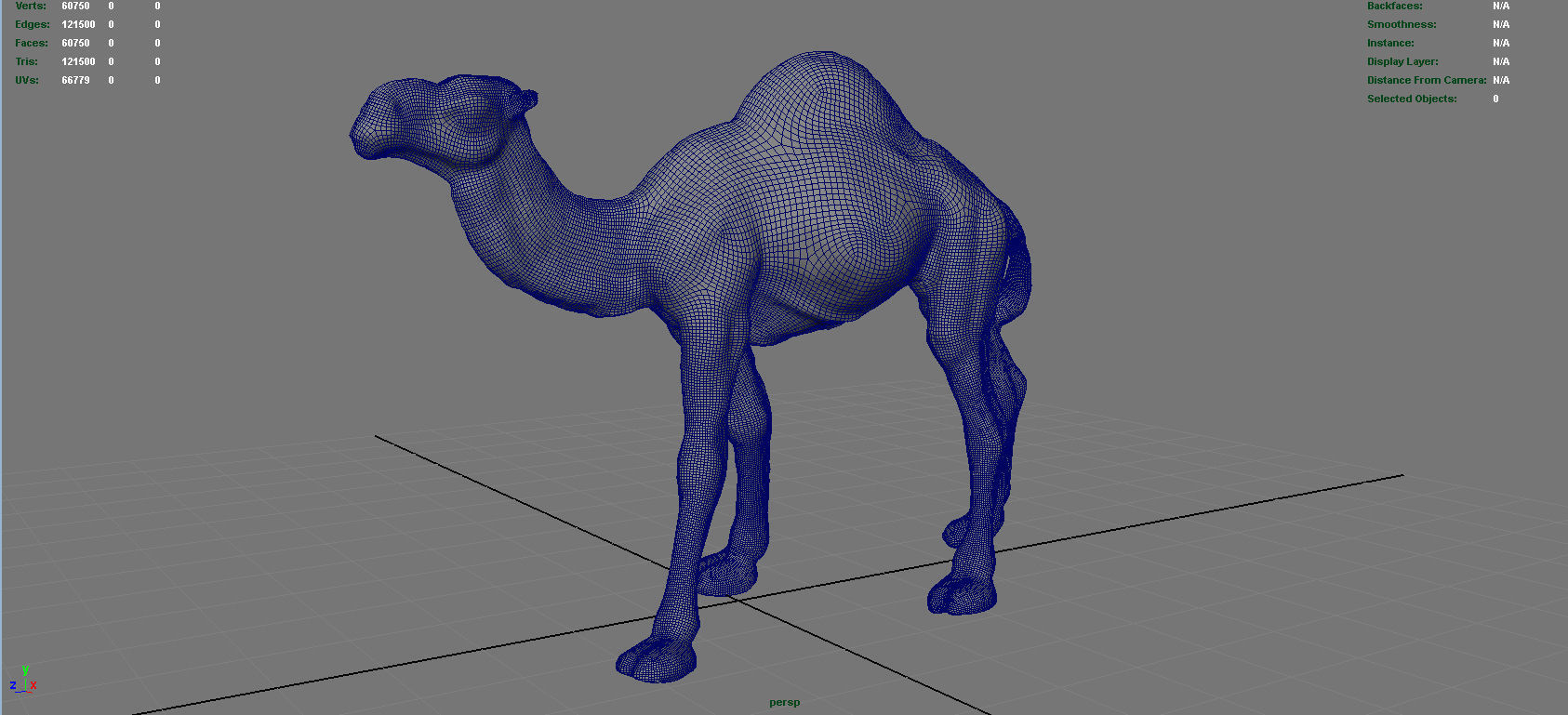Click the Faces count value 60750
This screenshot has width=1568, height=715.
pyautogui.click(x=75, y=43)
